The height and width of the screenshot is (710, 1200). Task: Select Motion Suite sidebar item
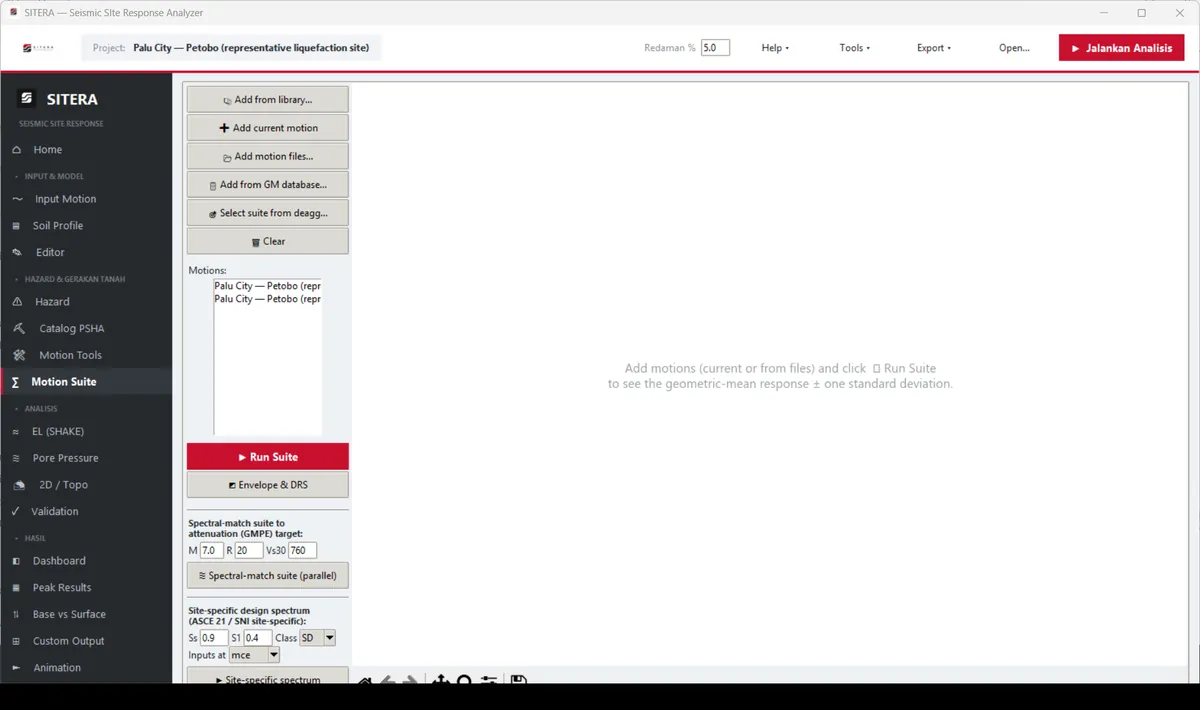click(86, 382)
